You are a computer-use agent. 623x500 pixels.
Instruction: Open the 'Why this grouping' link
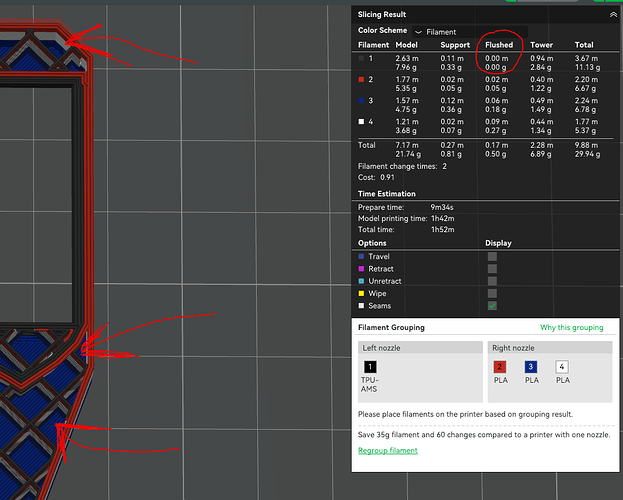[x=571, y=328]
